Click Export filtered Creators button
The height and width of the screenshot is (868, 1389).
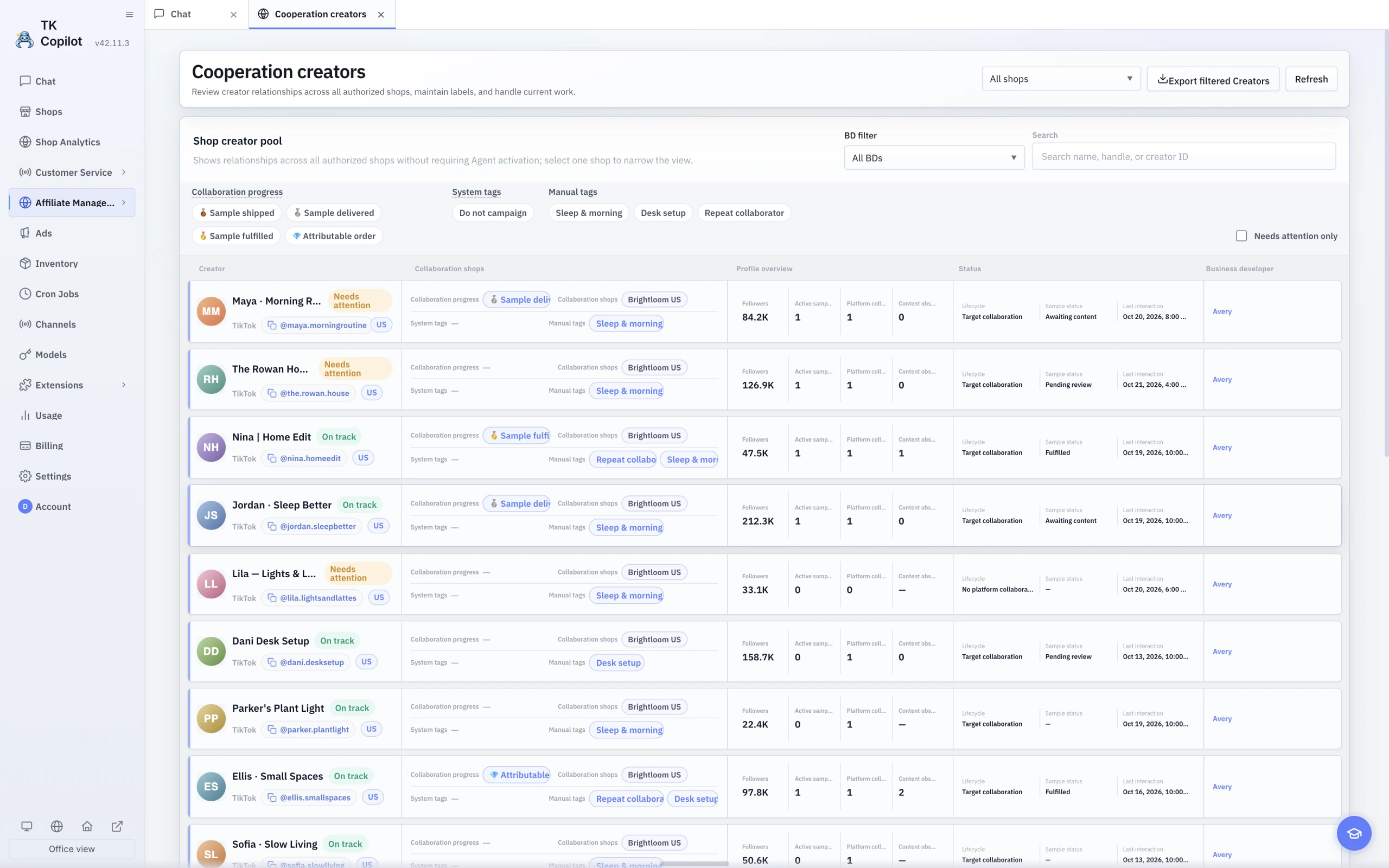tap(1213, 79)
